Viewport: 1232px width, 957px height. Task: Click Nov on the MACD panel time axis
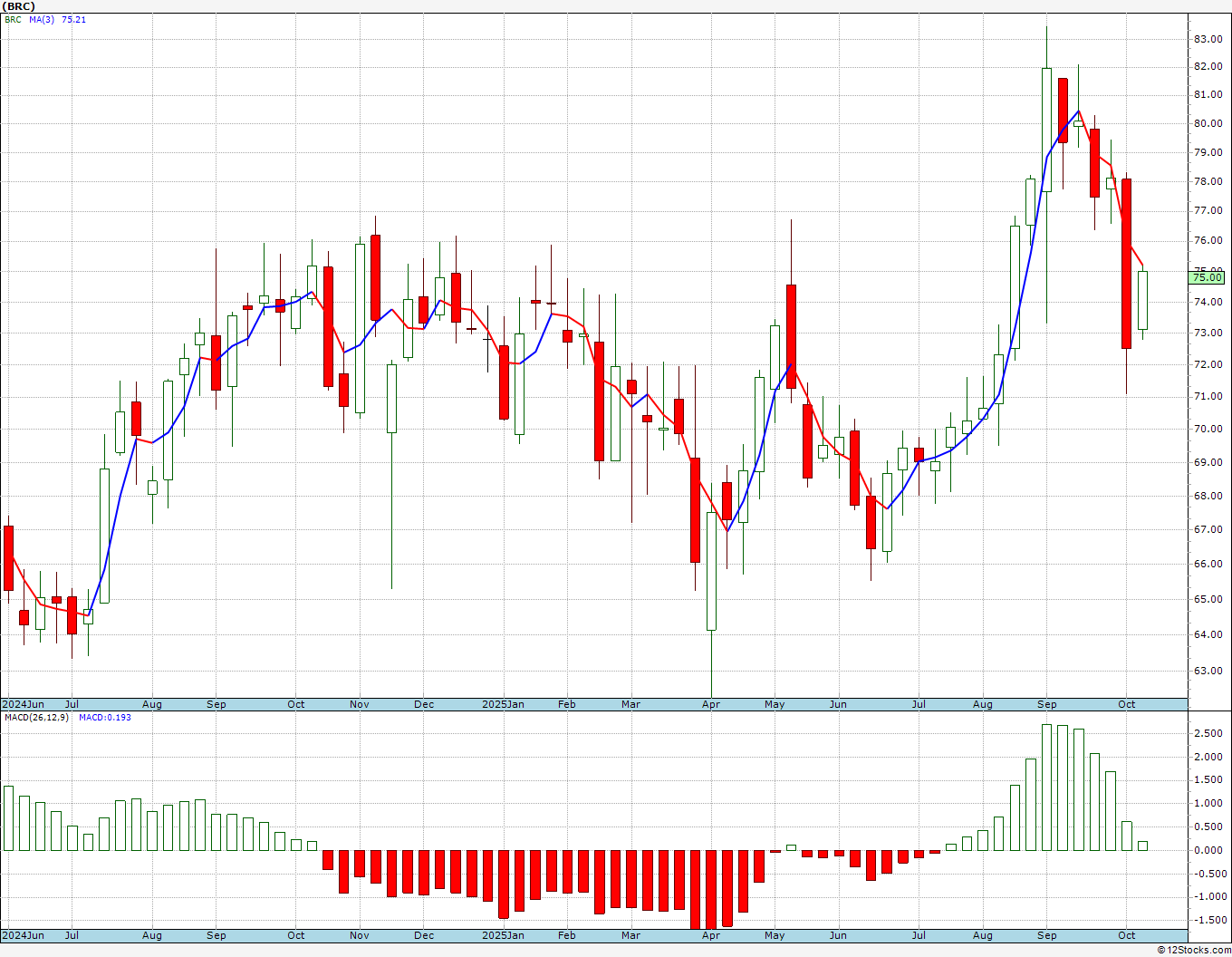(360, 935)
